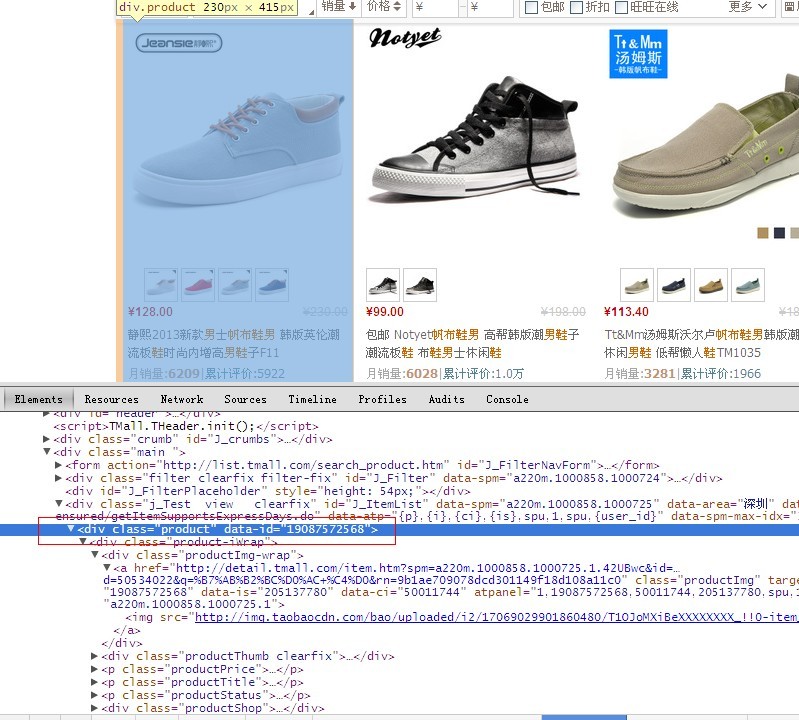Viewport: 799px width, 720px height.
Task: Click the maximum price input field
Action: click(x=490, y=7)
